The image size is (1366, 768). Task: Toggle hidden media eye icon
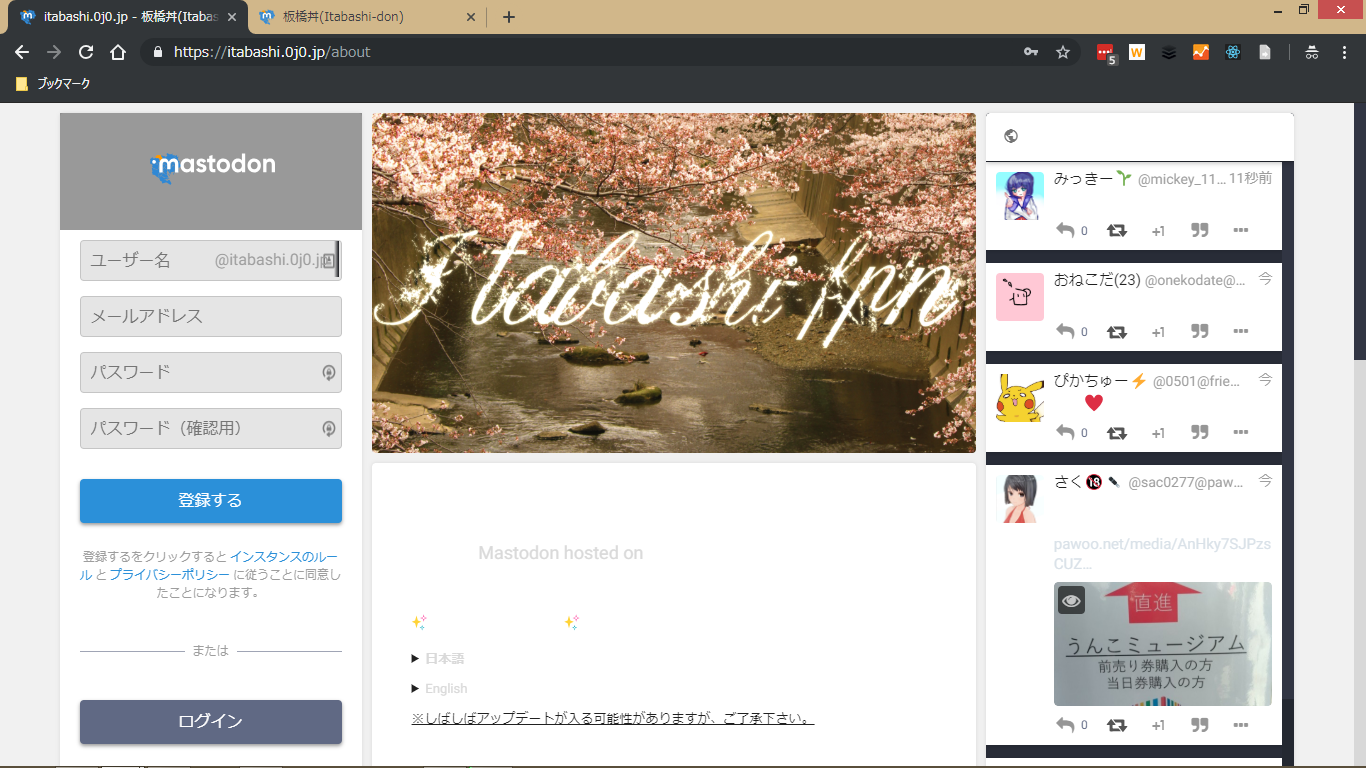1072,600
